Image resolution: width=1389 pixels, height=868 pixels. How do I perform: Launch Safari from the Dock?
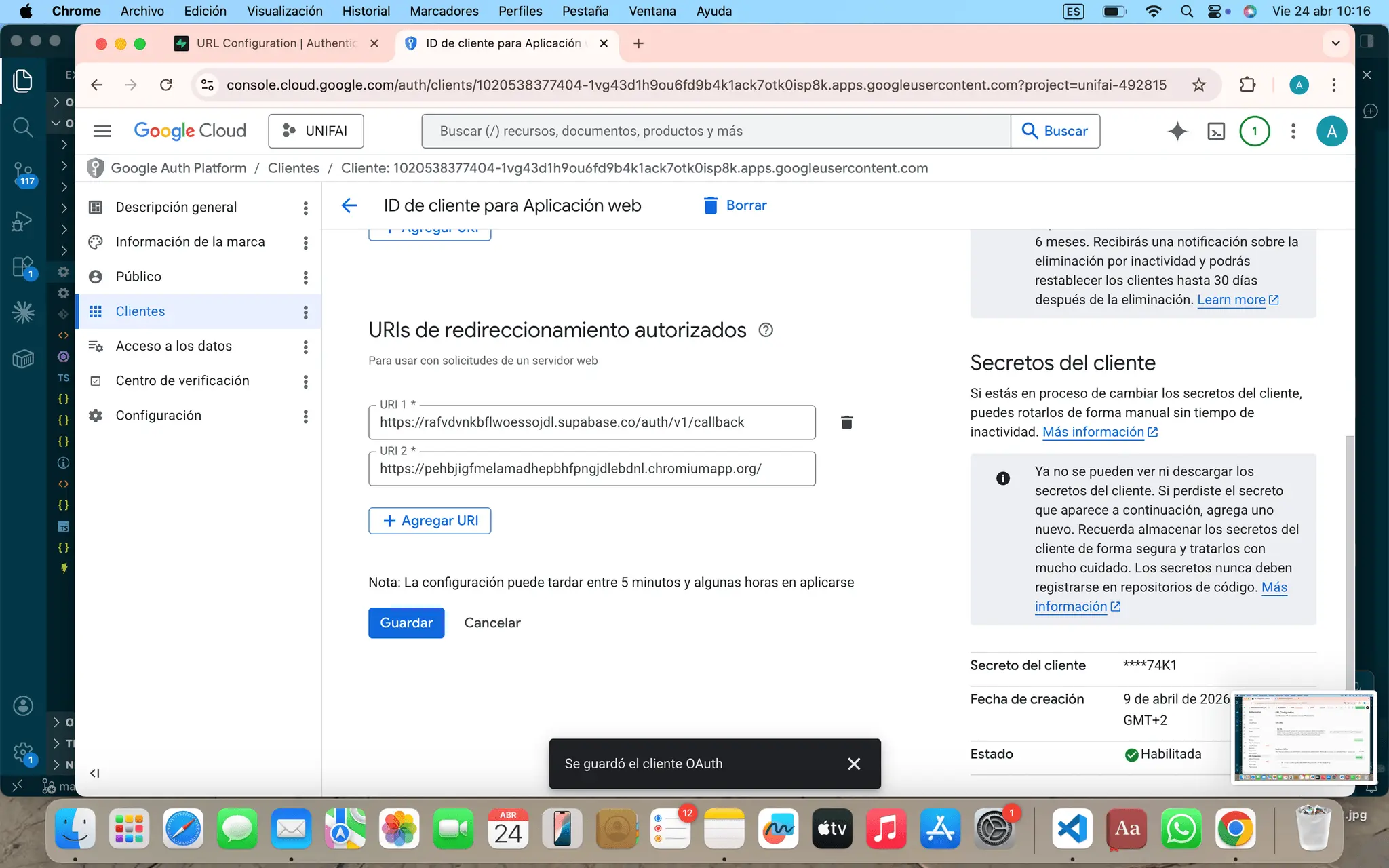183,829
